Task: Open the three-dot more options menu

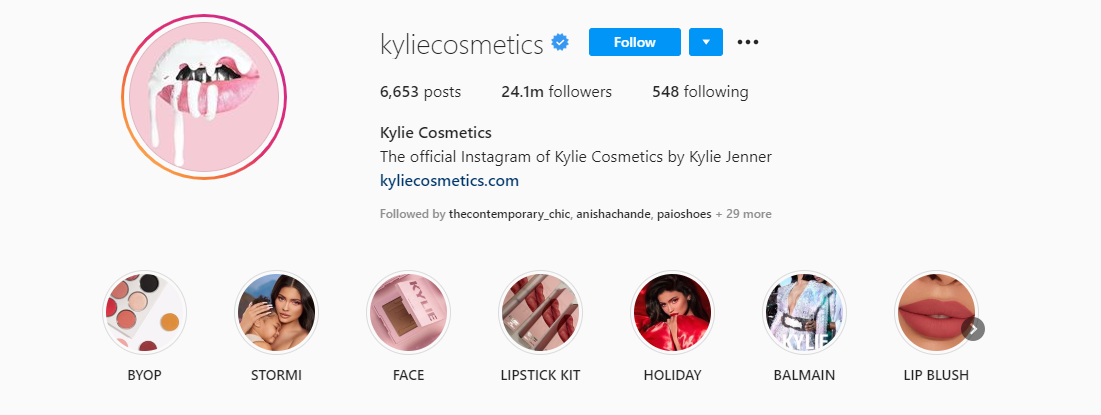Action: [748, 42]
